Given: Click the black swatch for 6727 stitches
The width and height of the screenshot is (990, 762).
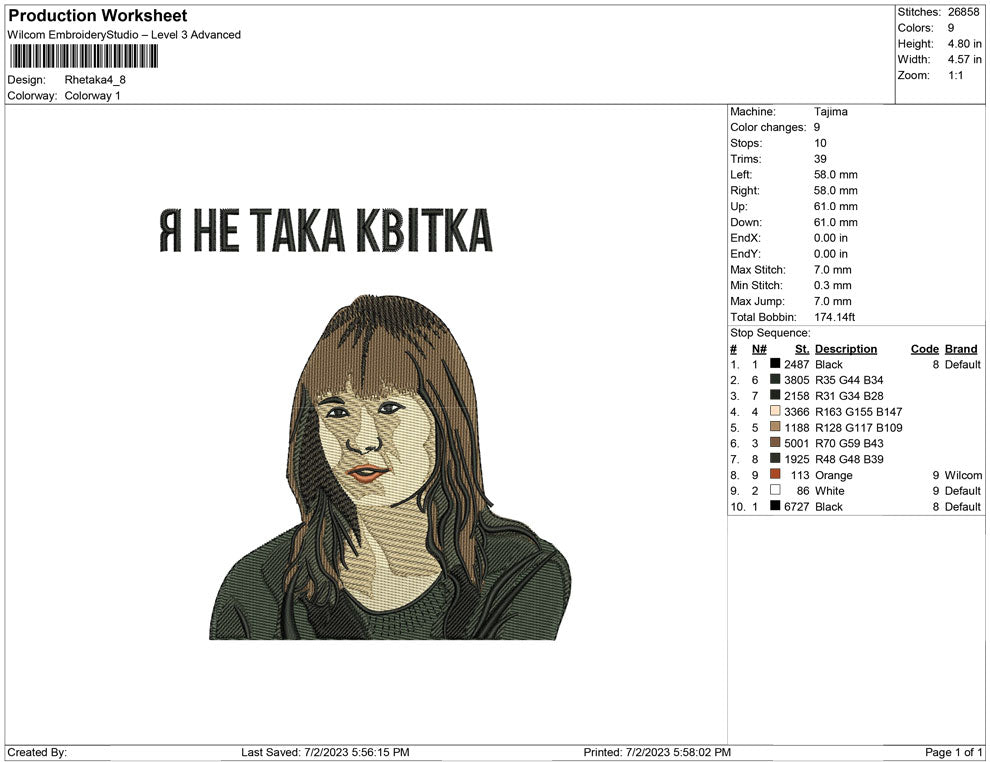Looking at the screenshot, I should (x=775, y=507).
